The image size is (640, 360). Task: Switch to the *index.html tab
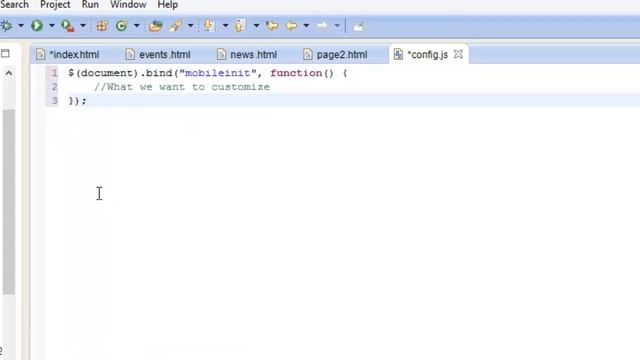tap(68, 55)
